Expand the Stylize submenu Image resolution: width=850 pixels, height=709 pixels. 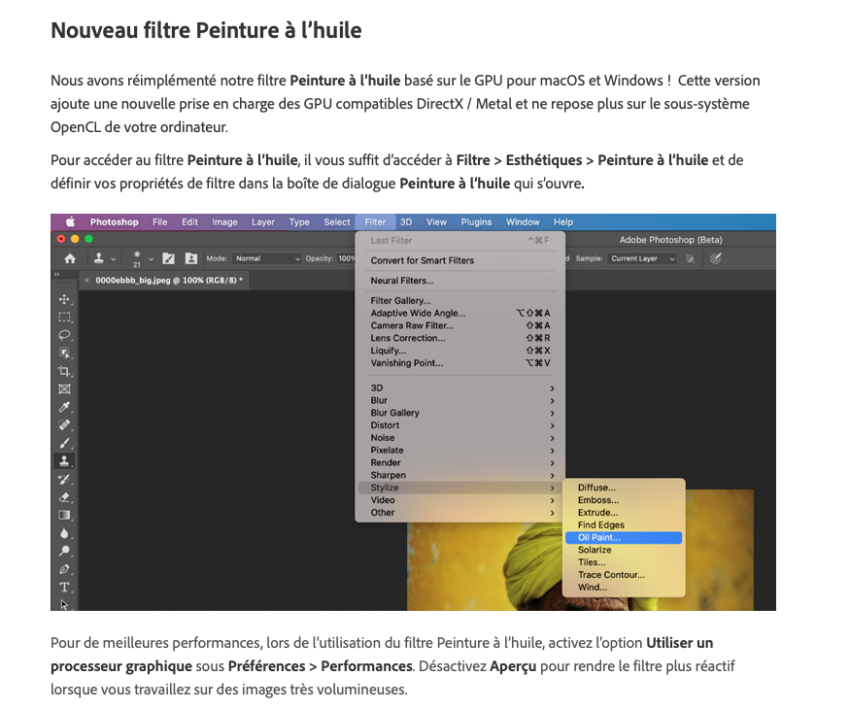click(x=460, y=488)
